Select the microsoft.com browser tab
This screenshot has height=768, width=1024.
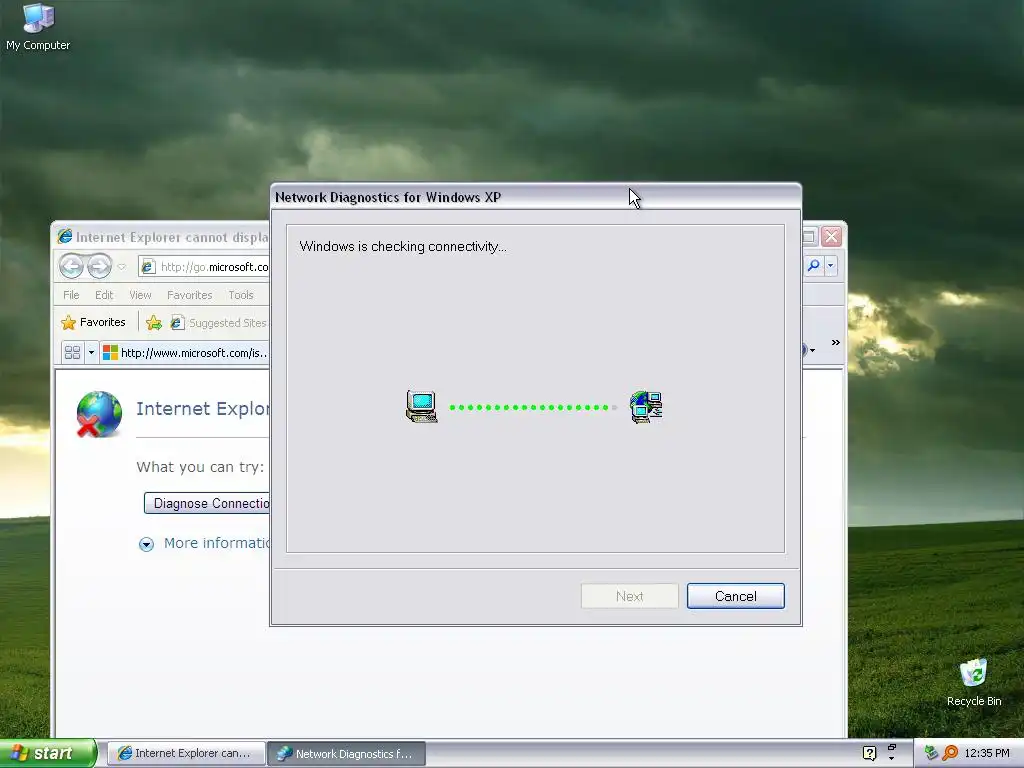coord(185,353)
